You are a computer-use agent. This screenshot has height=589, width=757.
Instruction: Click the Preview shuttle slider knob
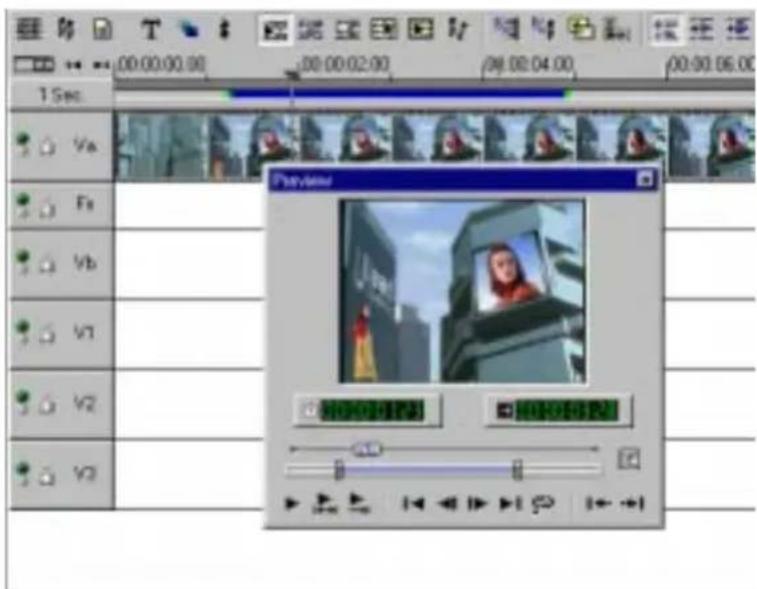(x=367, y=449)
